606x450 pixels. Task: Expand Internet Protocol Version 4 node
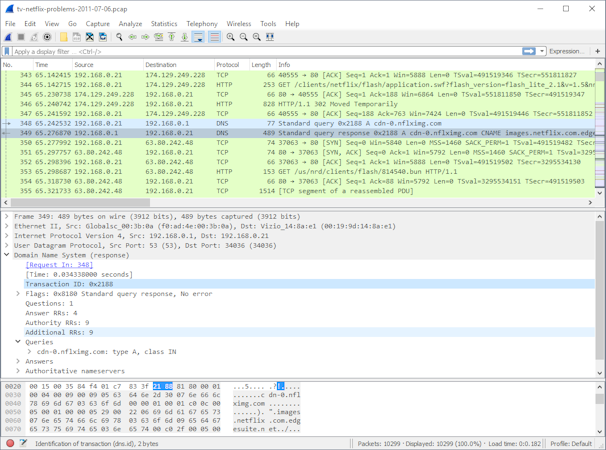(x=7, y=236)
